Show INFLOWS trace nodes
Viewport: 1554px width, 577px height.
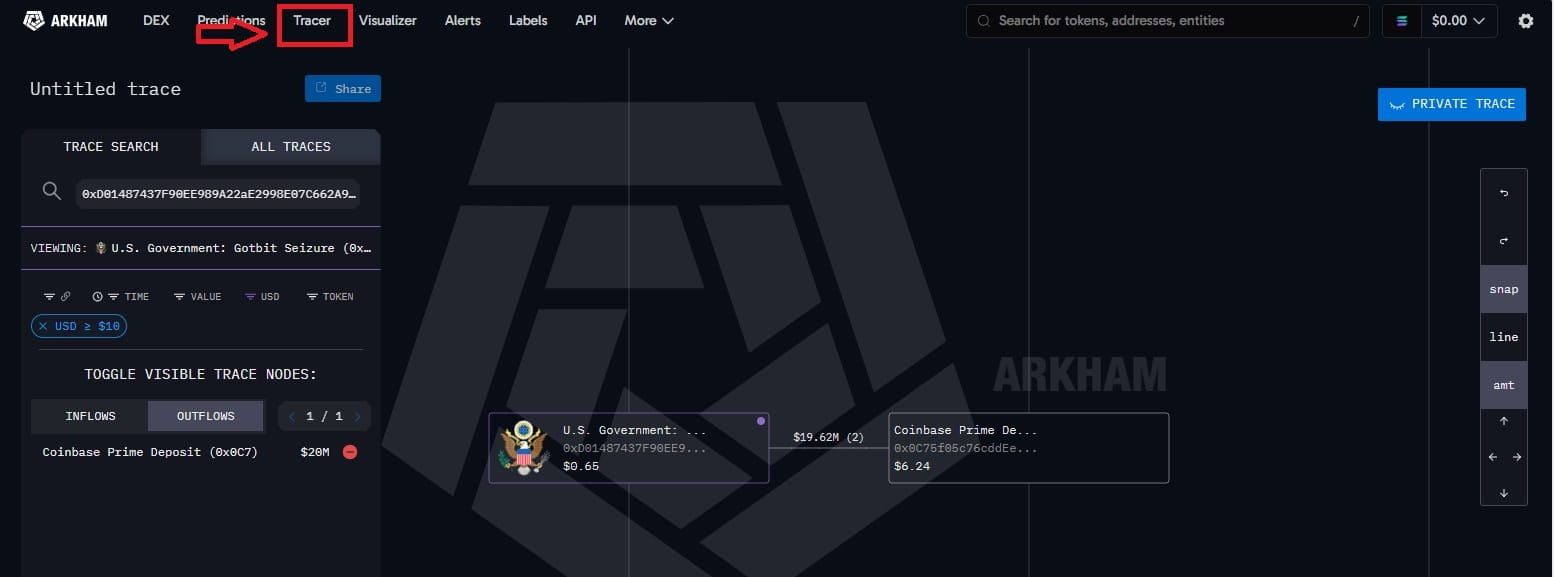point(90,416)
